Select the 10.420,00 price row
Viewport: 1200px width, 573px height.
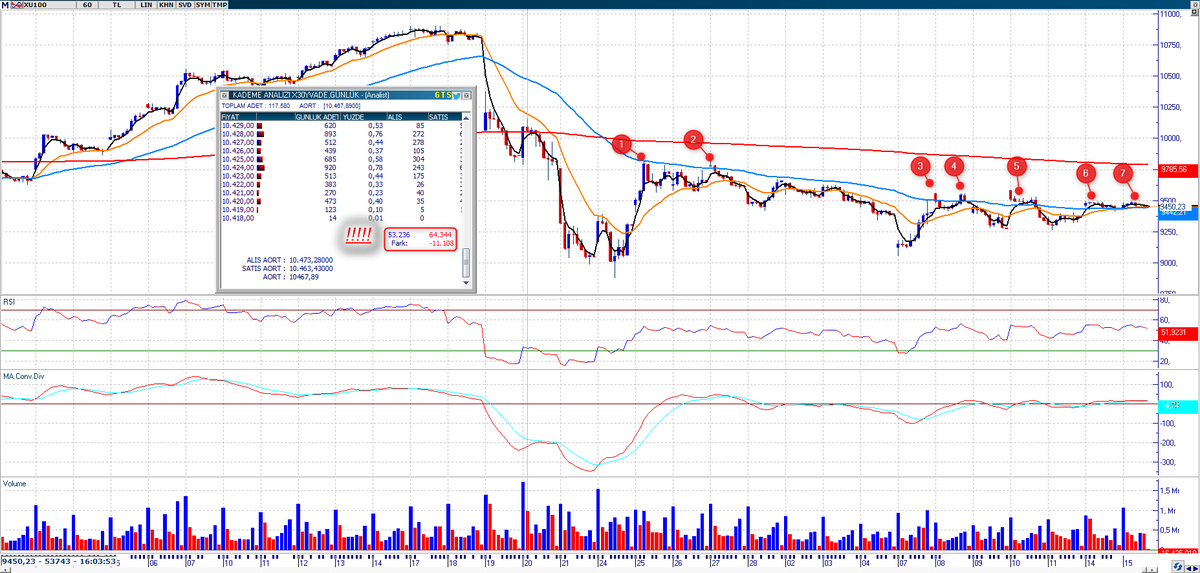tap(341, 201)
